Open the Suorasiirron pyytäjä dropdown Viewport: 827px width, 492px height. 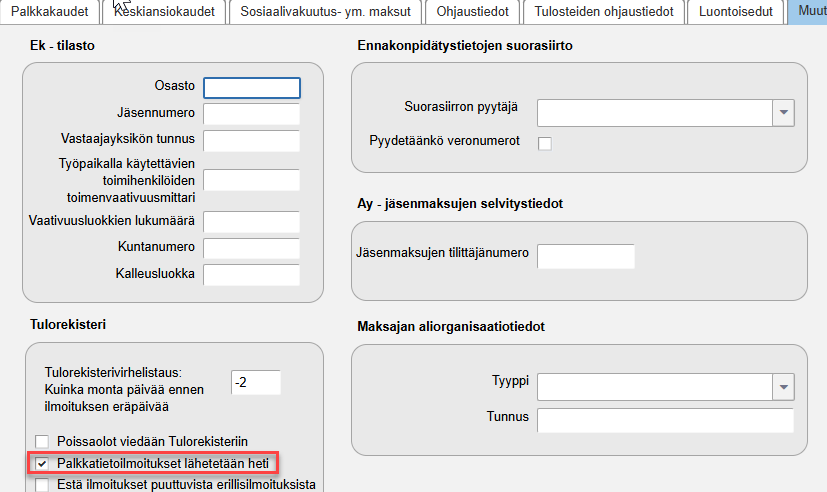click(x=783, y=113)
